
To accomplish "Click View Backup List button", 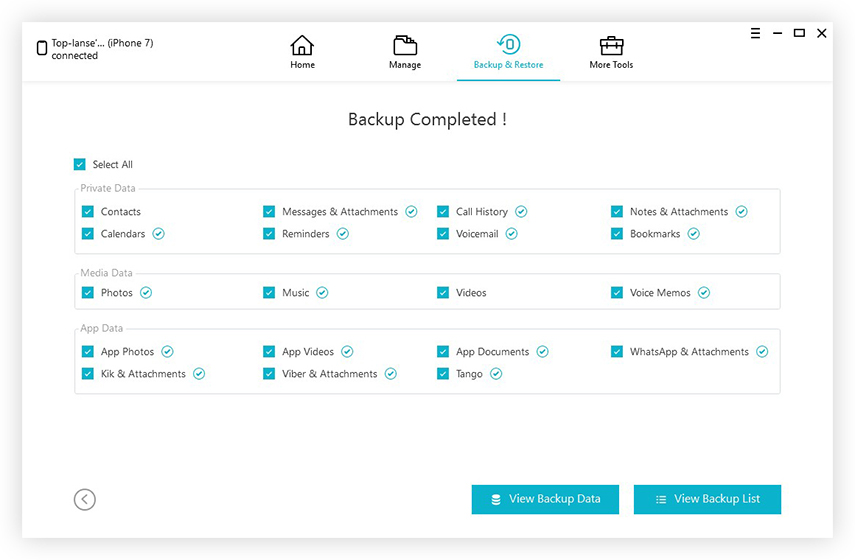I will click(x=707, y=499).
